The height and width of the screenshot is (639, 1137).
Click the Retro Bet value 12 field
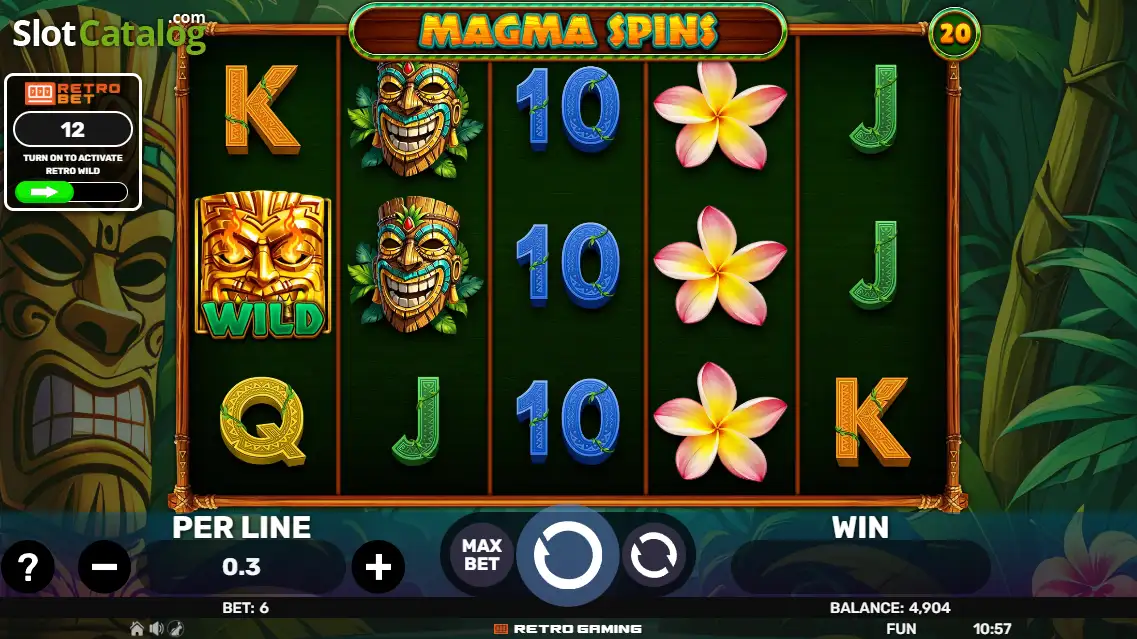[73, 130]
